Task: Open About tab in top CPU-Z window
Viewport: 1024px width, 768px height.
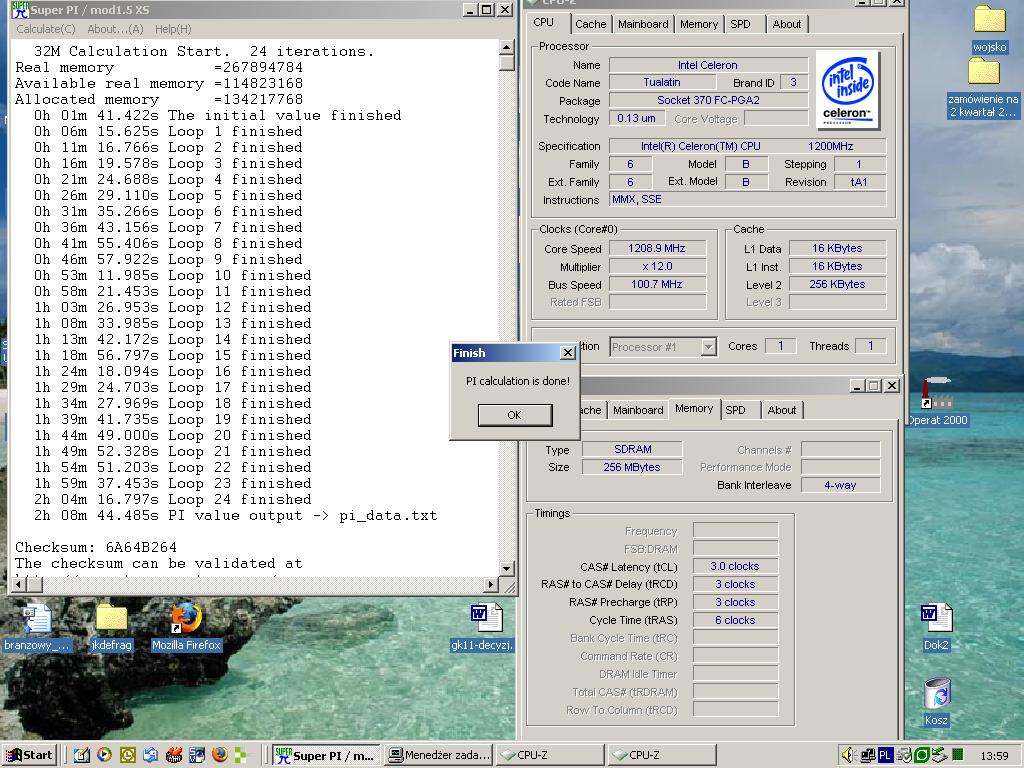Action: [786, 24]
